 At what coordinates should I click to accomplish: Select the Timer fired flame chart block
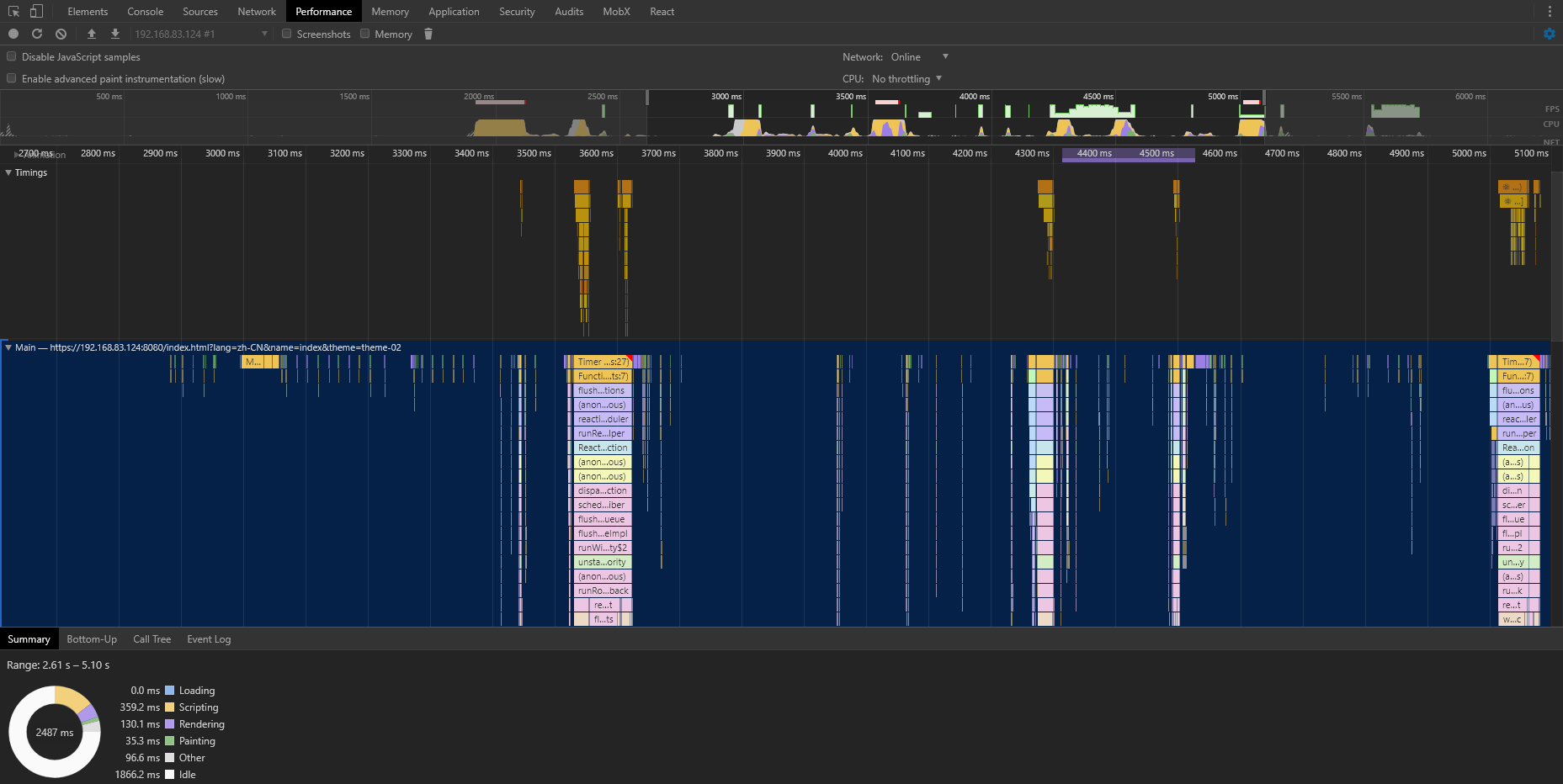tap(601, 362)
